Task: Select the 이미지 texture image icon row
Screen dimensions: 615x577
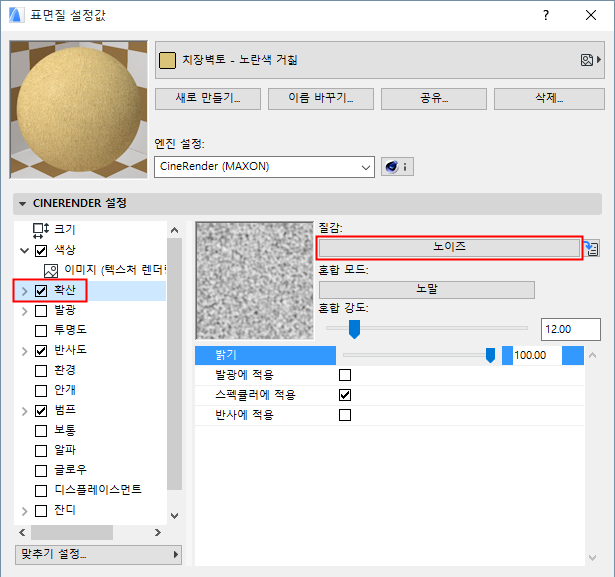Action: pos(51,271)
